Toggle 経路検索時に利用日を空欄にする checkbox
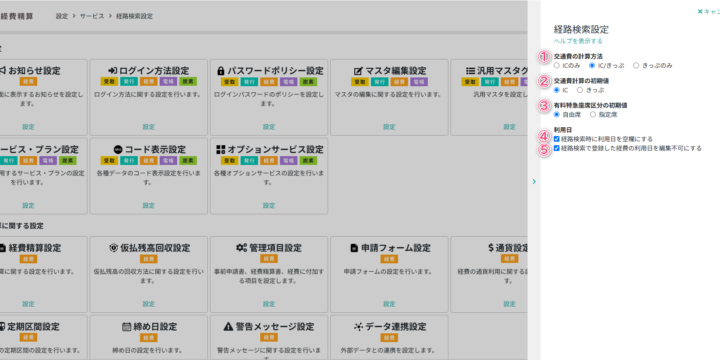This screenshot has width=720, height=360. tap(557, 139)
